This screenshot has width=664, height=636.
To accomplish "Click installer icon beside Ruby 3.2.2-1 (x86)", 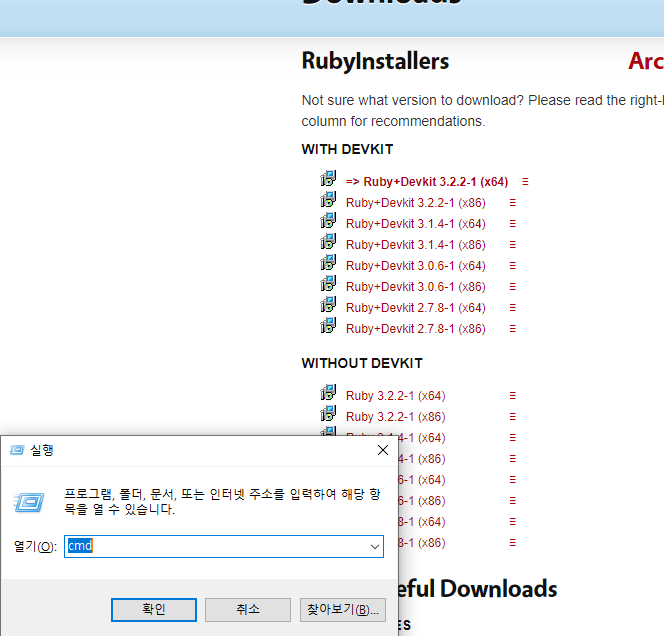I will [328, 413].
